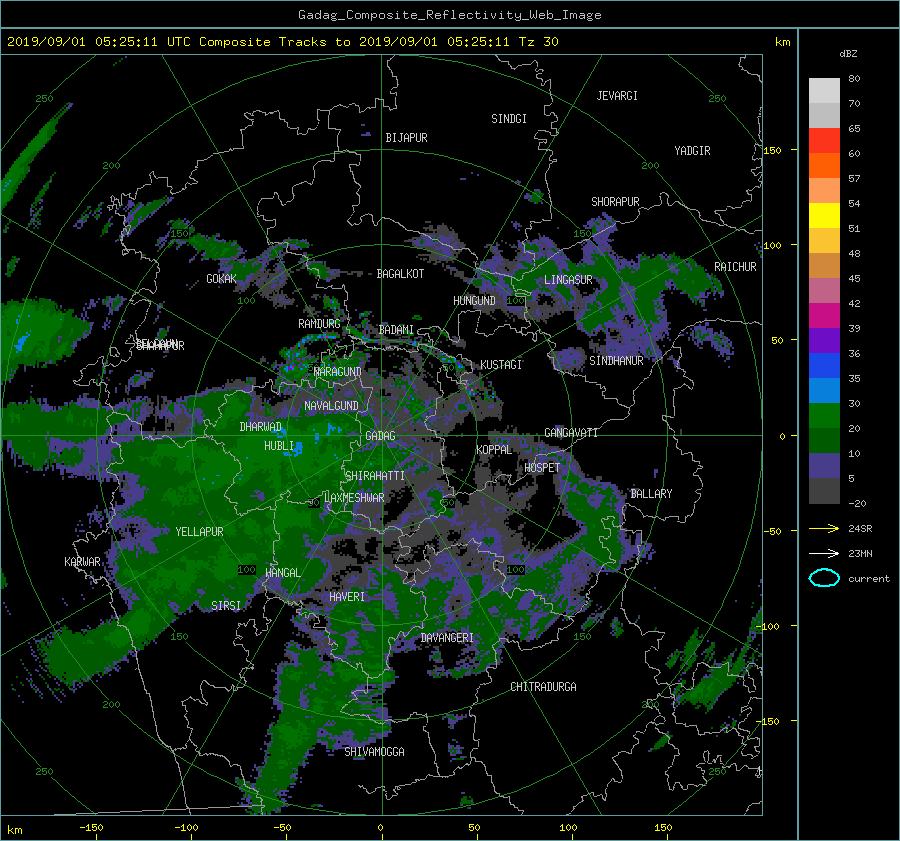This screenshot has width=900, height=841.
Task: Pick the bright yellow 54–51 dBZ swatch
Action: (x=824, y=215)
